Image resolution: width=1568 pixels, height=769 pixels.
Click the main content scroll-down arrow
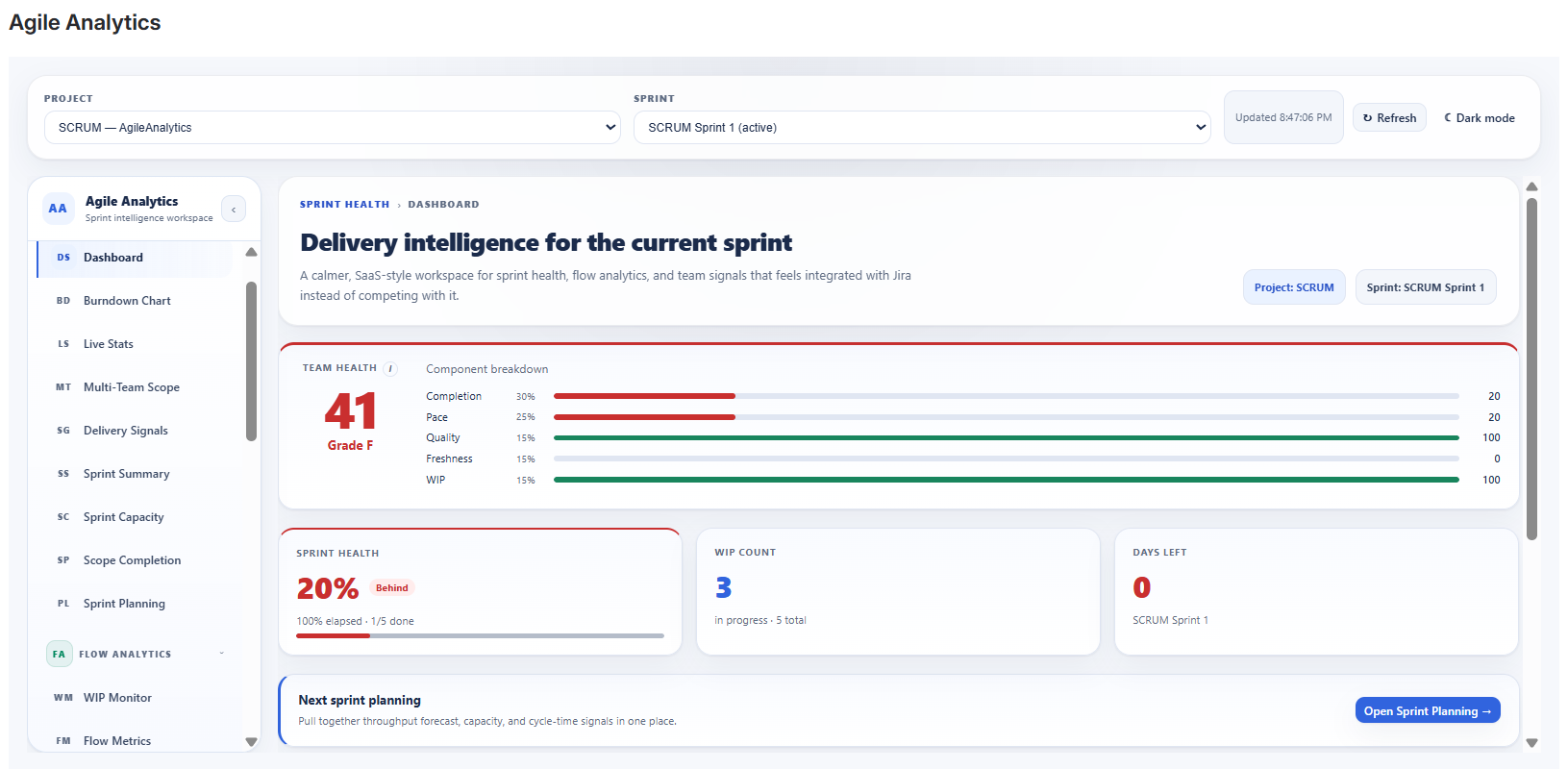1532,743
